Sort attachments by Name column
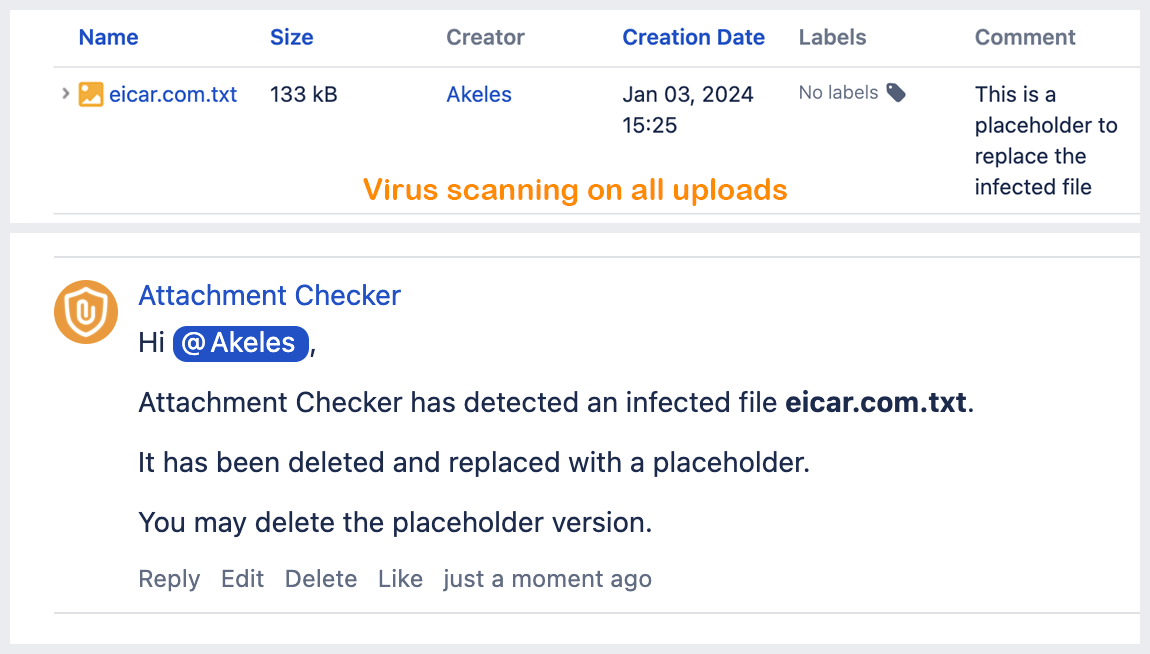Image resolution: width=1150 pixels, height=654 pixels. coord(108,38)
